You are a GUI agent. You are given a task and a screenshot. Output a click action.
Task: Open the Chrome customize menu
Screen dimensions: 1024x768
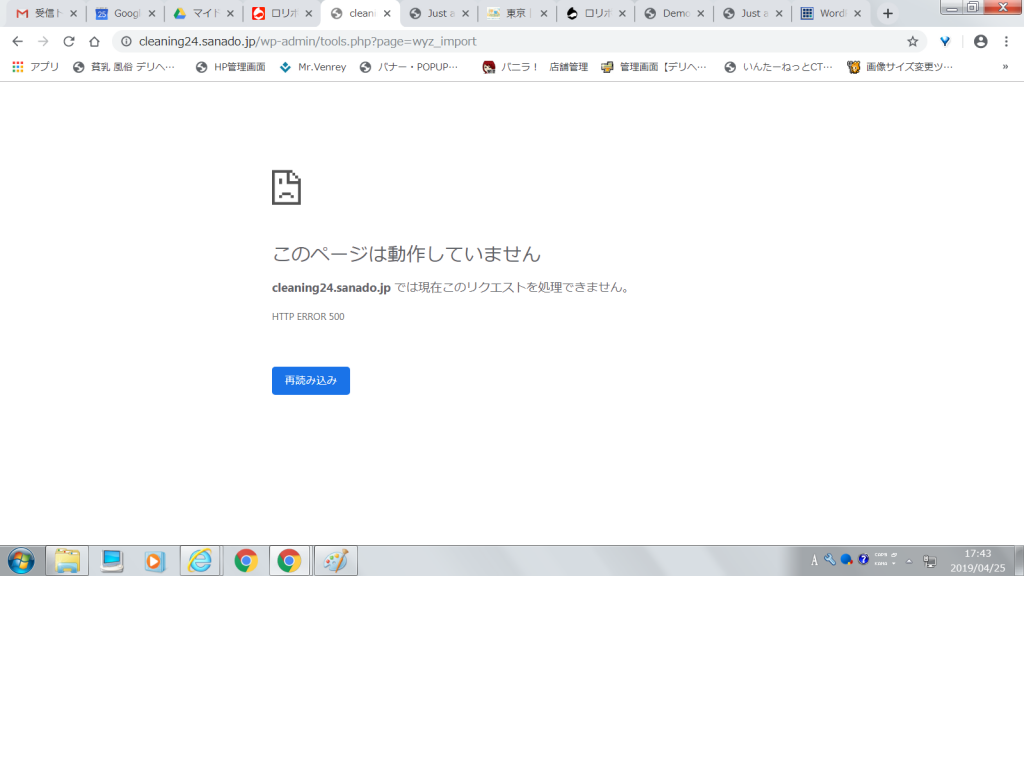pyautogui.click(x=1004, y=41)
